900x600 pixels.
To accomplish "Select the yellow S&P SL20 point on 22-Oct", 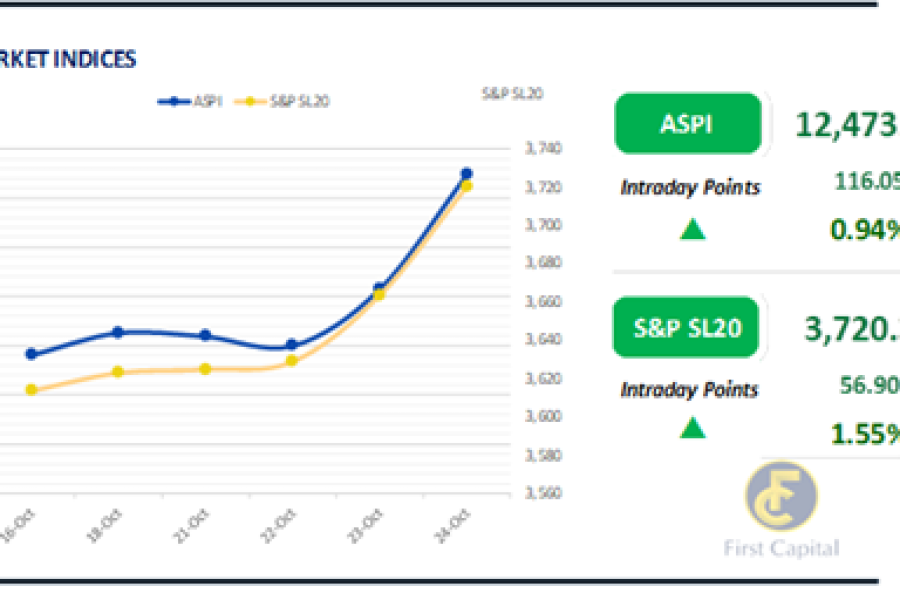I will pyautogui.click(x=291, y=360).
